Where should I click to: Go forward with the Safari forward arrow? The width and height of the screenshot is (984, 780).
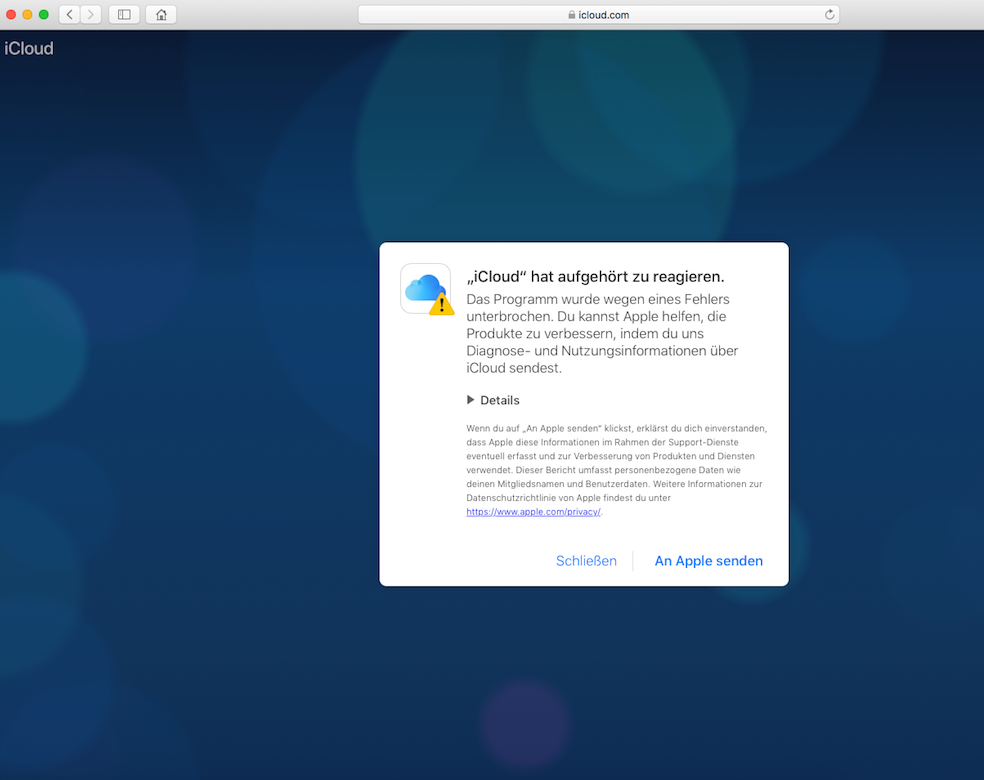click(x=91, y=14)
